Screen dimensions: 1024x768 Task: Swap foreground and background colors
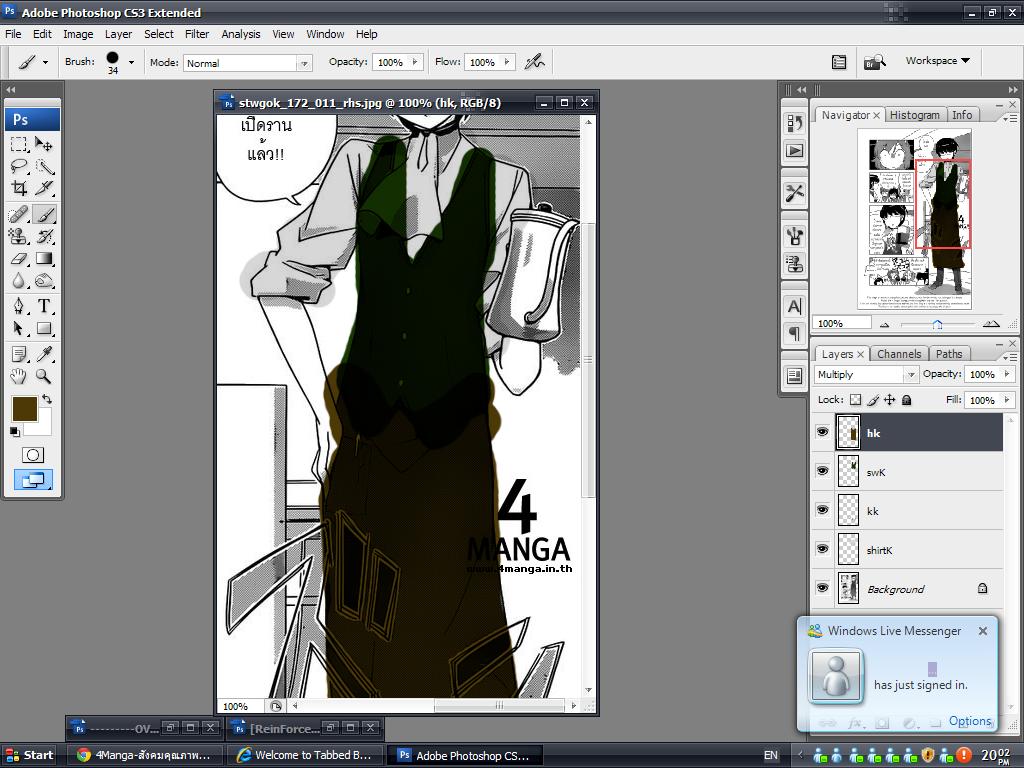(47, 398)
